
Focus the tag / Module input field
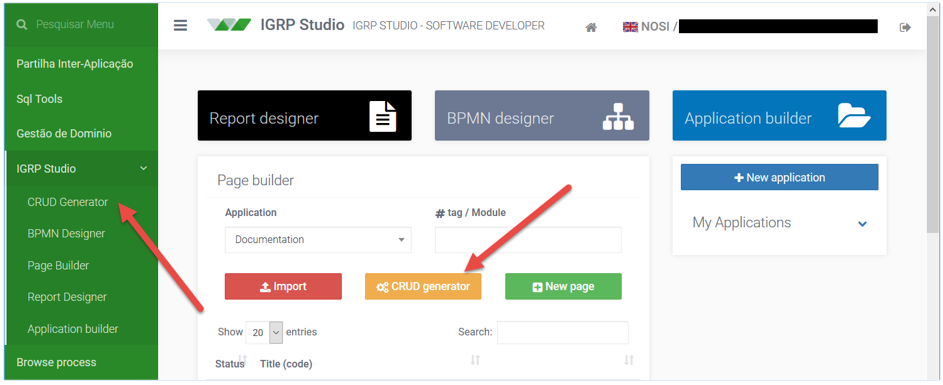528,239
